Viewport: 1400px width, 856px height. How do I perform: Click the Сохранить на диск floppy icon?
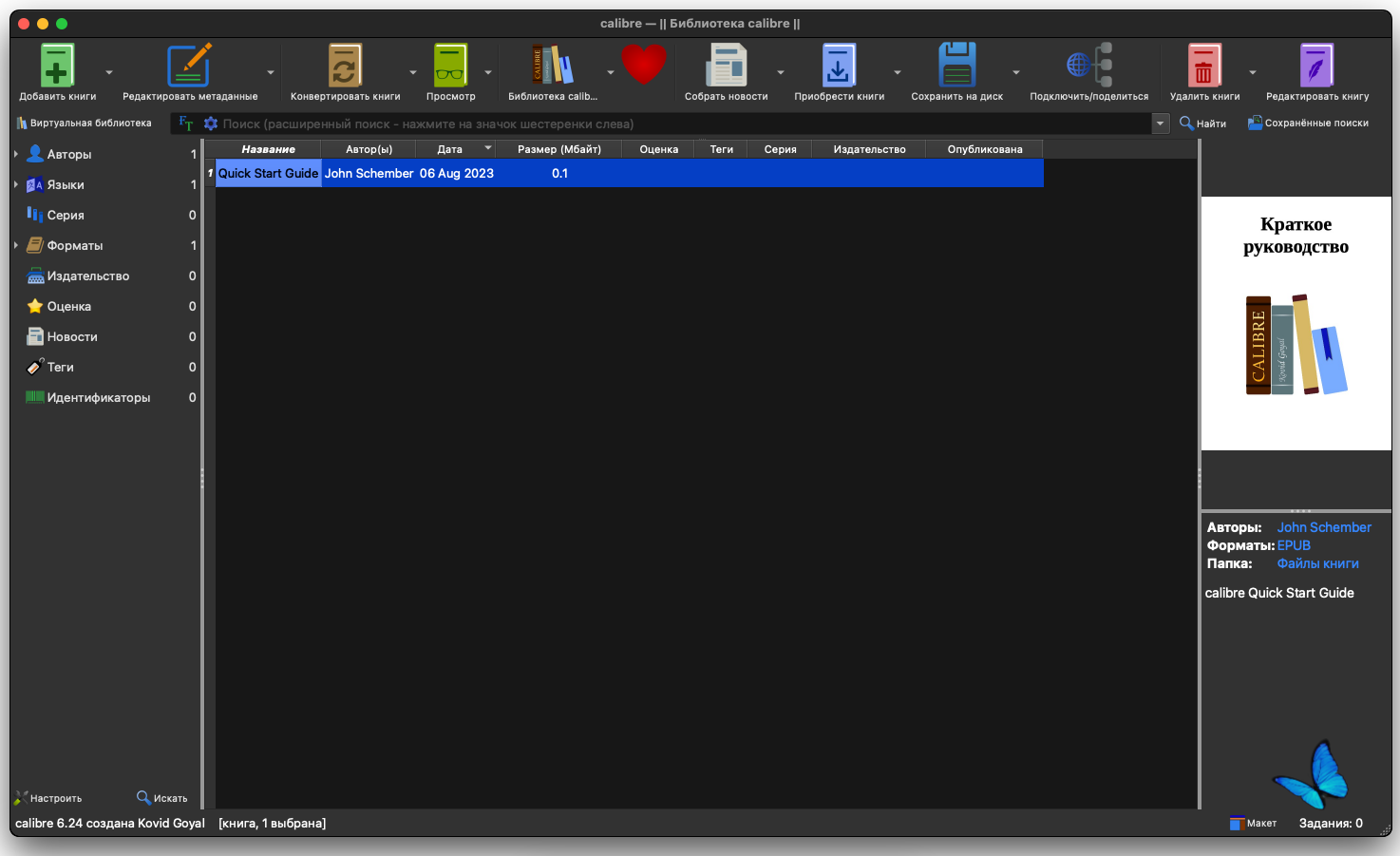point(957,66)
